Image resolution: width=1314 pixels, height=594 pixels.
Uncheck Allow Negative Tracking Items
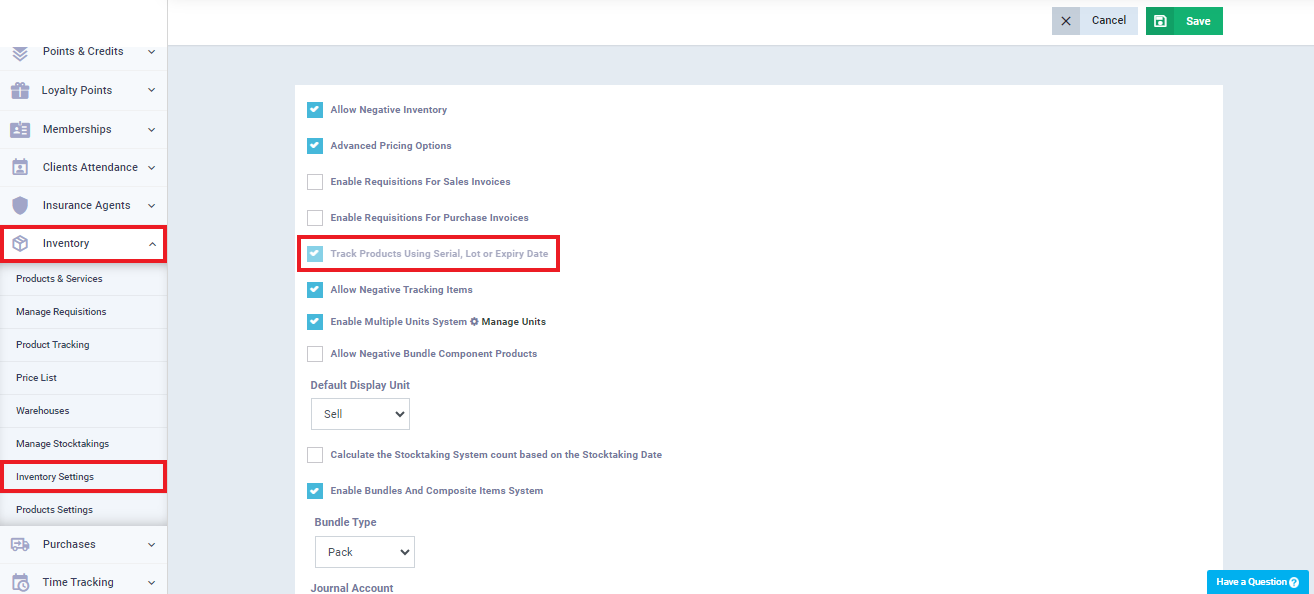315,290
